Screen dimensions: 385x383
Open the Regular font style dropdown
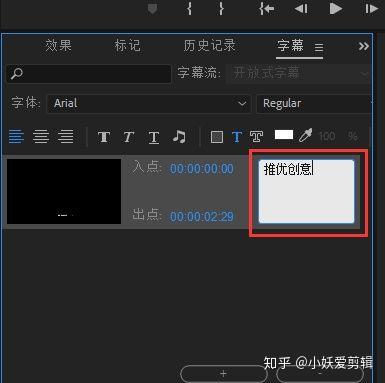314,103
